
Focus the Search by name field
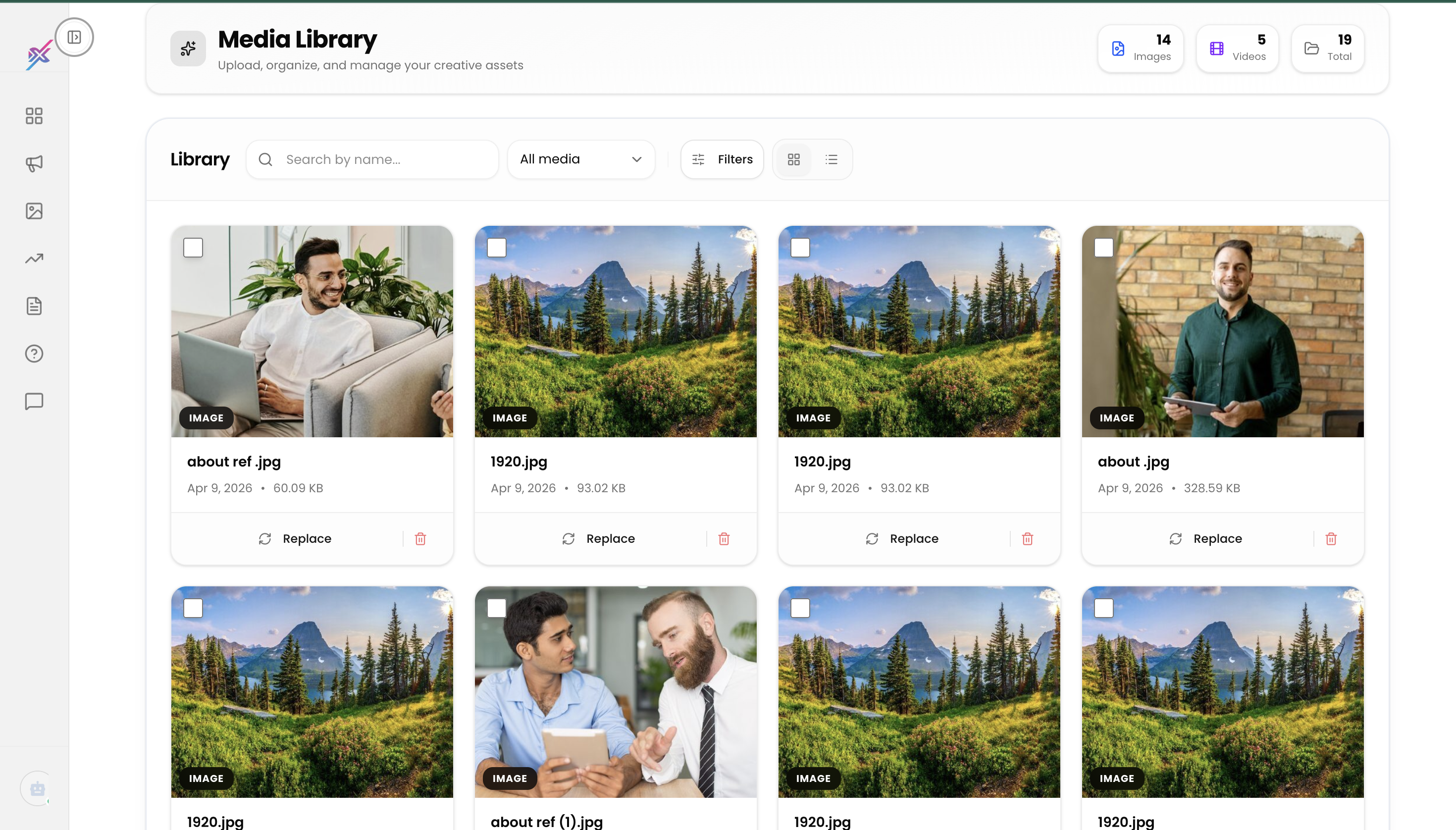pyautogui.click(x=372, y=159)
